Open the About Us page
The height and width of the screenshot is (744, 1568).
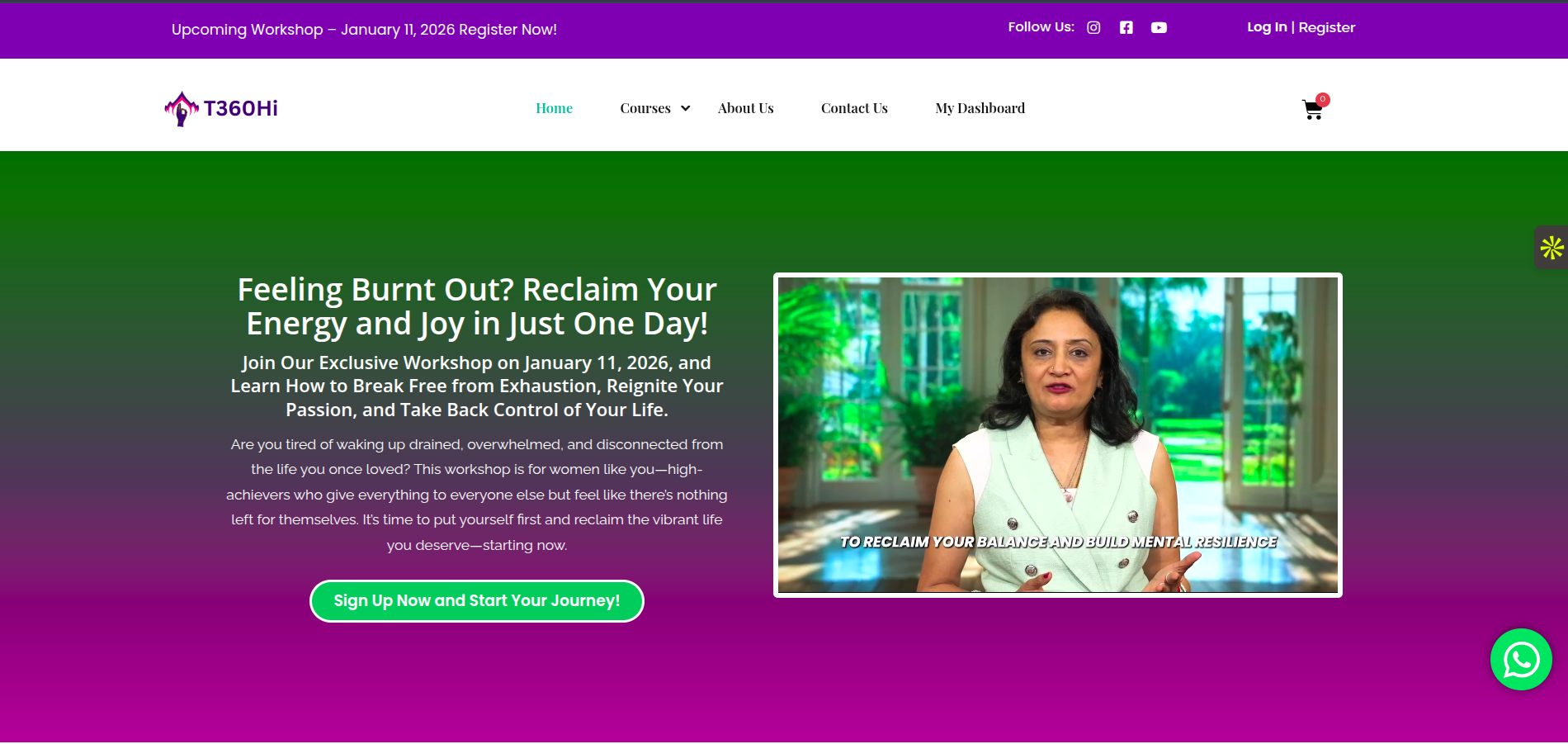click(x=745, y=108)
